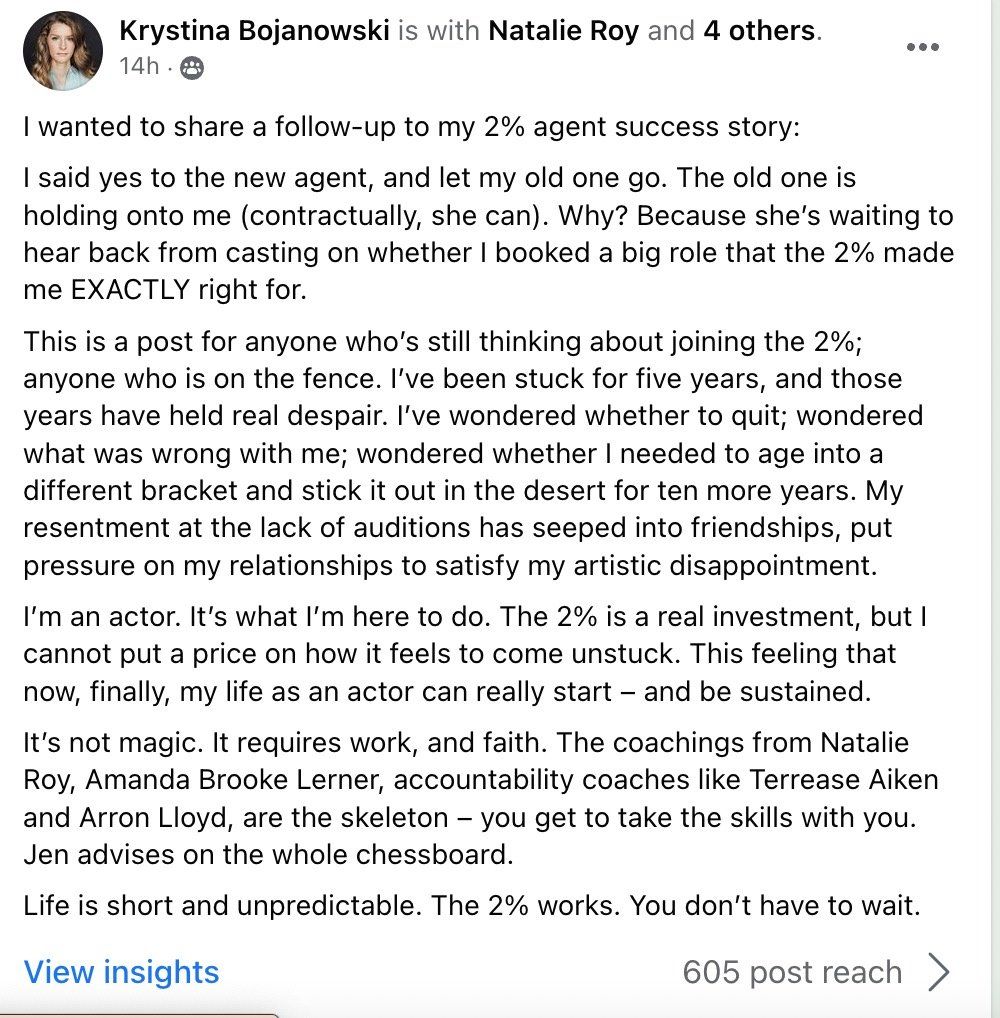Select the paragraph starting 'I said yes'
The image size is (1000, 1018).
[488, 234]
